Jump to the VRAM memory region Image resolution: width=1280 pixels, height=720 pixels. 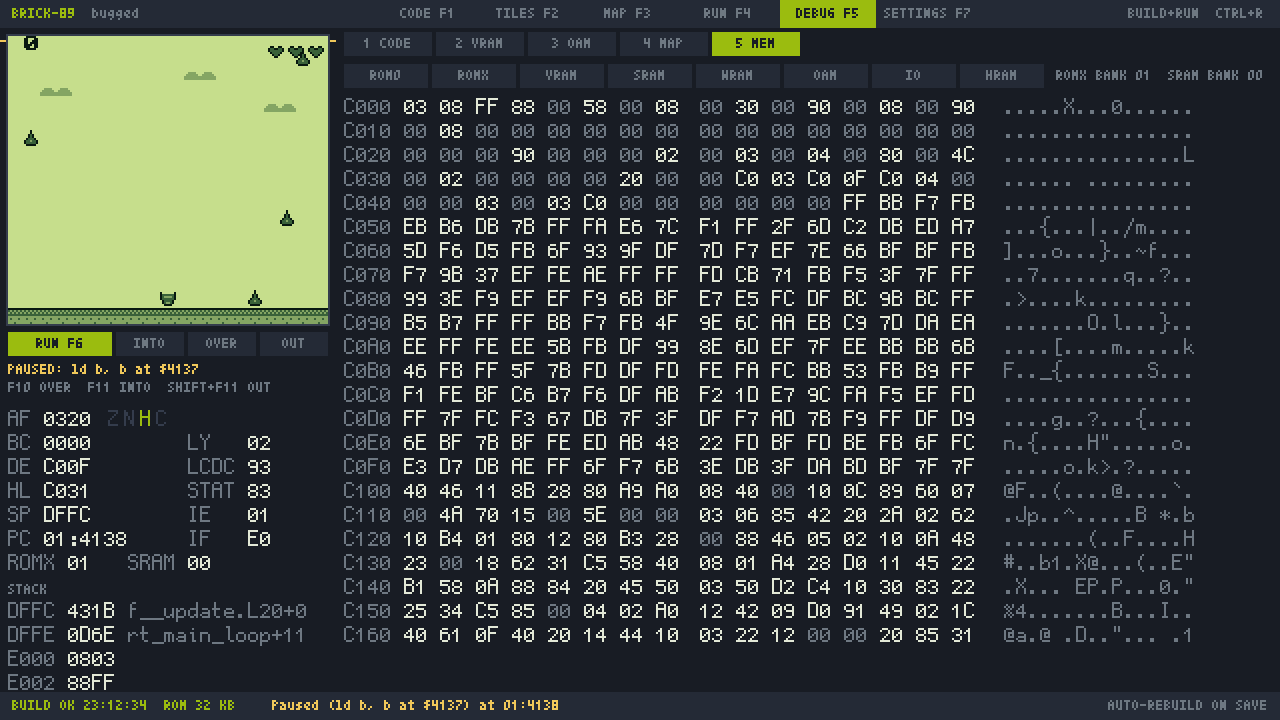[561, 75]
